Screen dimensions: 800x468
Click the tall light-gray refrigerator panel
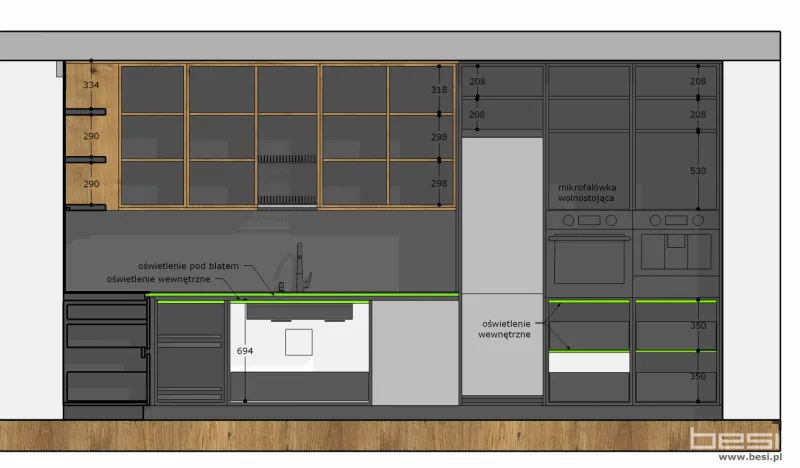tap(502, 266)
